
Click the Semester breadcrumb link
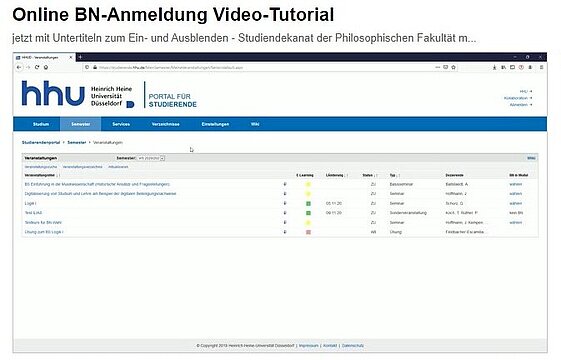click(77, 142)
